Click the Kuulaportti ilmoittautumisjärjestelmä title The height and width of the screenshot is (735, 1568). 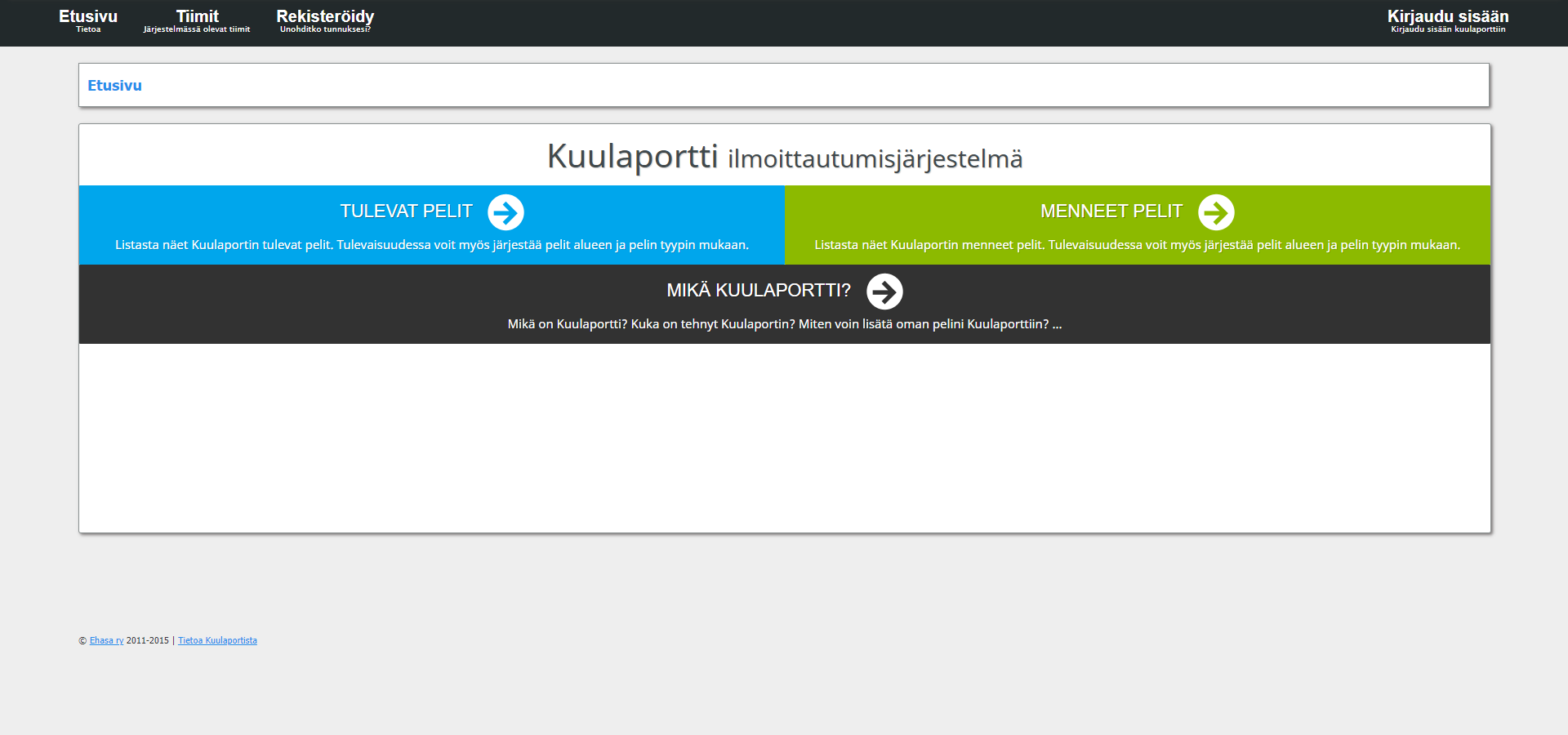tap(785, 156)
